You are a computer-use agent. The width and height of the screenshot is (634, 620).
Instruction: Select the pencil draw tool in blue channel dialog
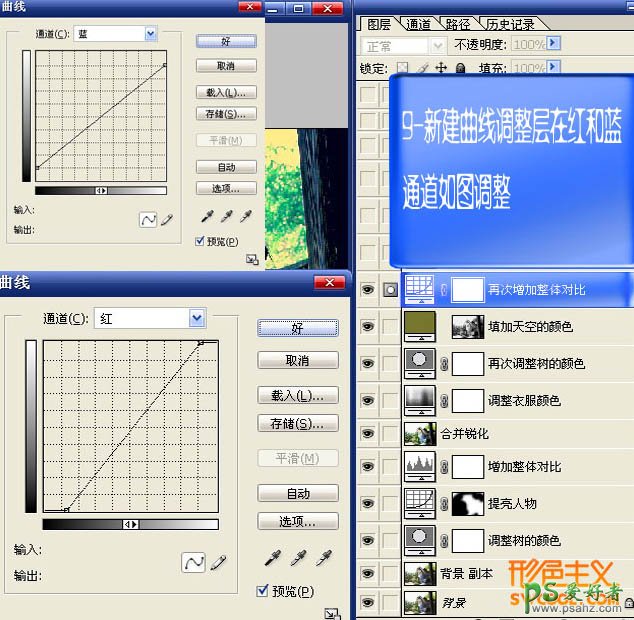click(167, 219)
